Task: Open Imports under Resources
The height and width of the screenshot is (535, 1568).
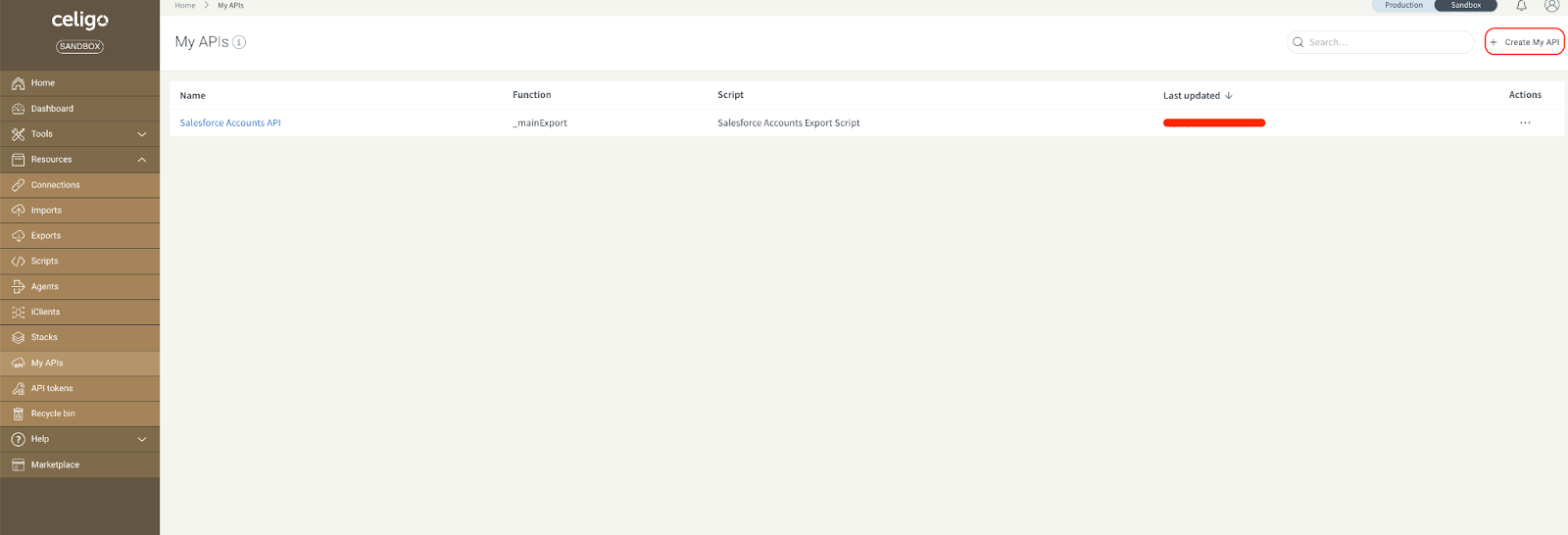Action: pos(79,211)
